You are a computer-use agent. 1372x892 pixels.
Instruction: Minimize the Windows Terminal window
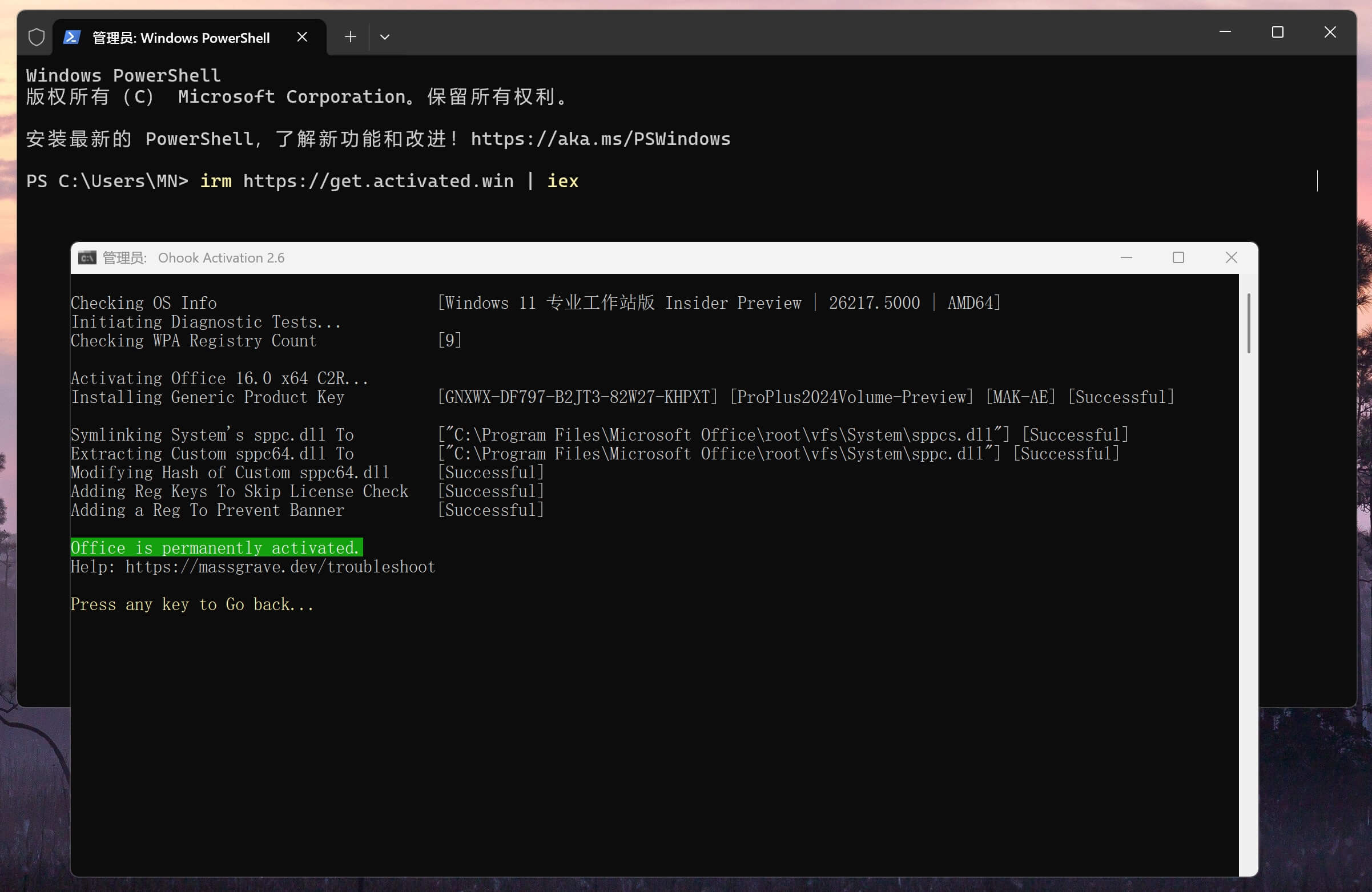1225,33
